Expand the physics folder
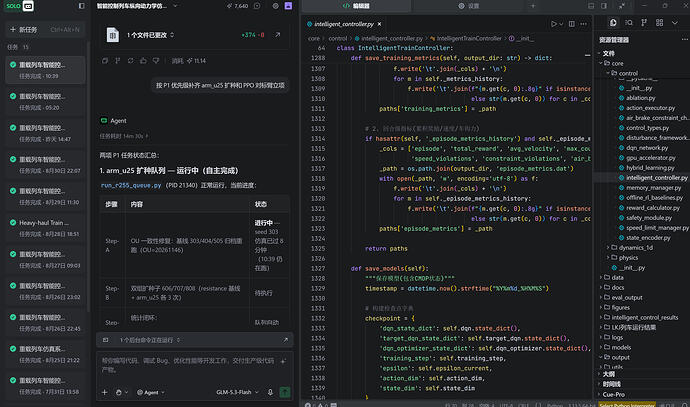 tap(628, 258)
